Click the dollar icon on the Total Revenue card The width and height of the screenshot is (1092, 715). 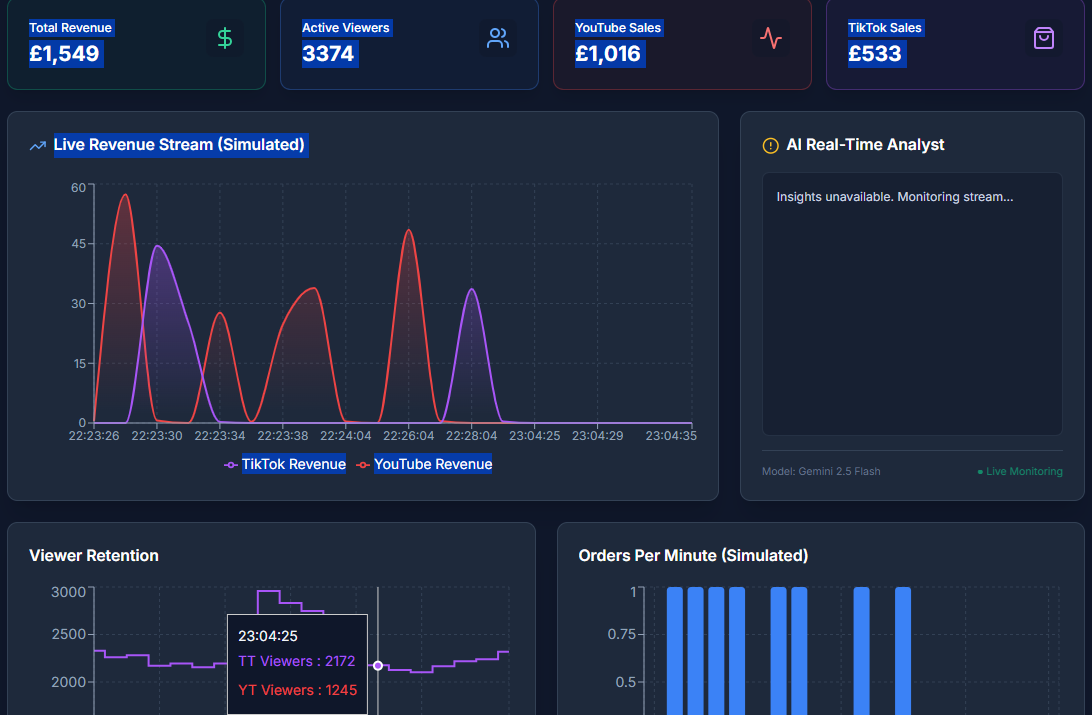[225, 38]
